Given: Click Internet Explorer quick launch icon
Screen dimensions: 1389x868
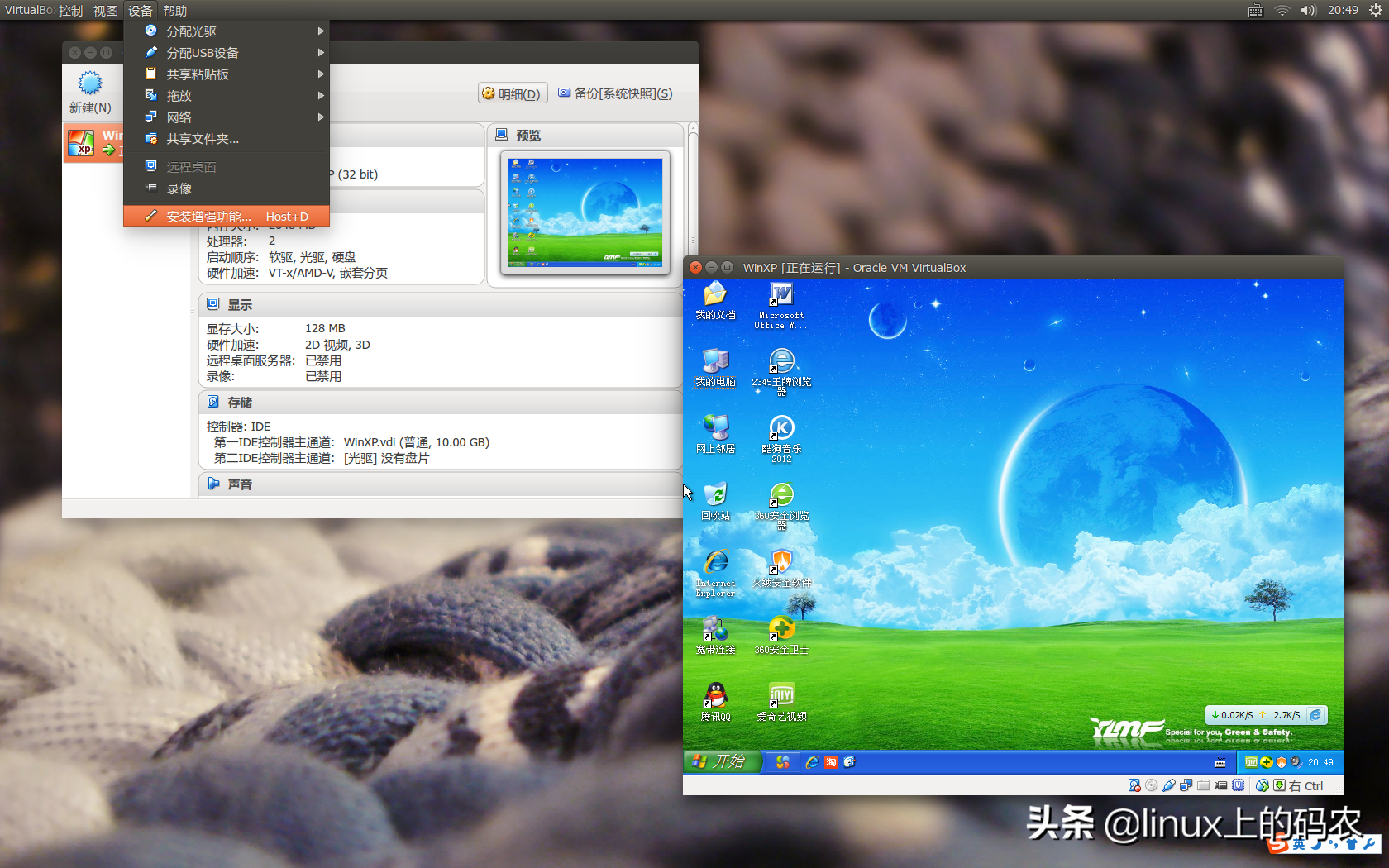Looking at the screenshot, I should click(x=813, y=762).
